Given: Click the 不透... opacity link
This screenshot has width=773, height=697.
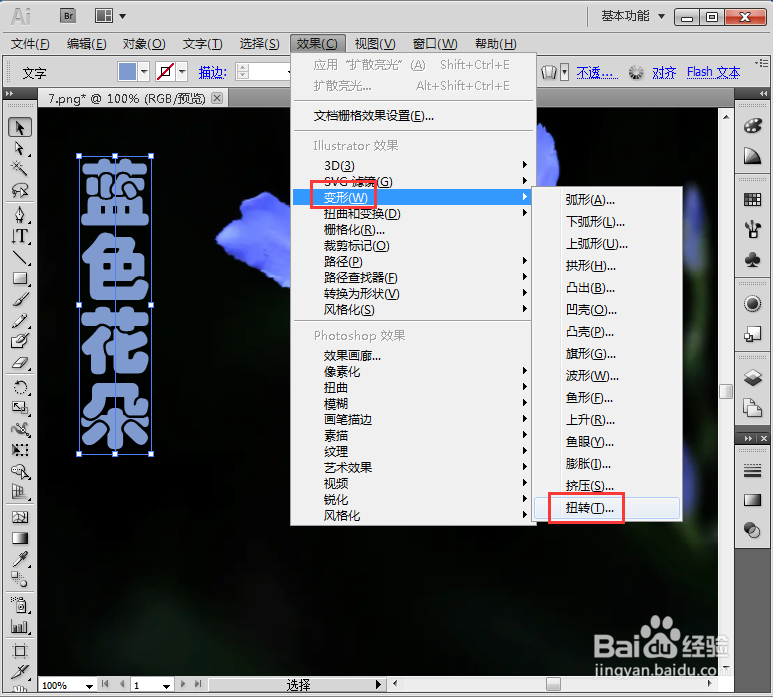Looking at the screenshot, I should click(597, 72).
